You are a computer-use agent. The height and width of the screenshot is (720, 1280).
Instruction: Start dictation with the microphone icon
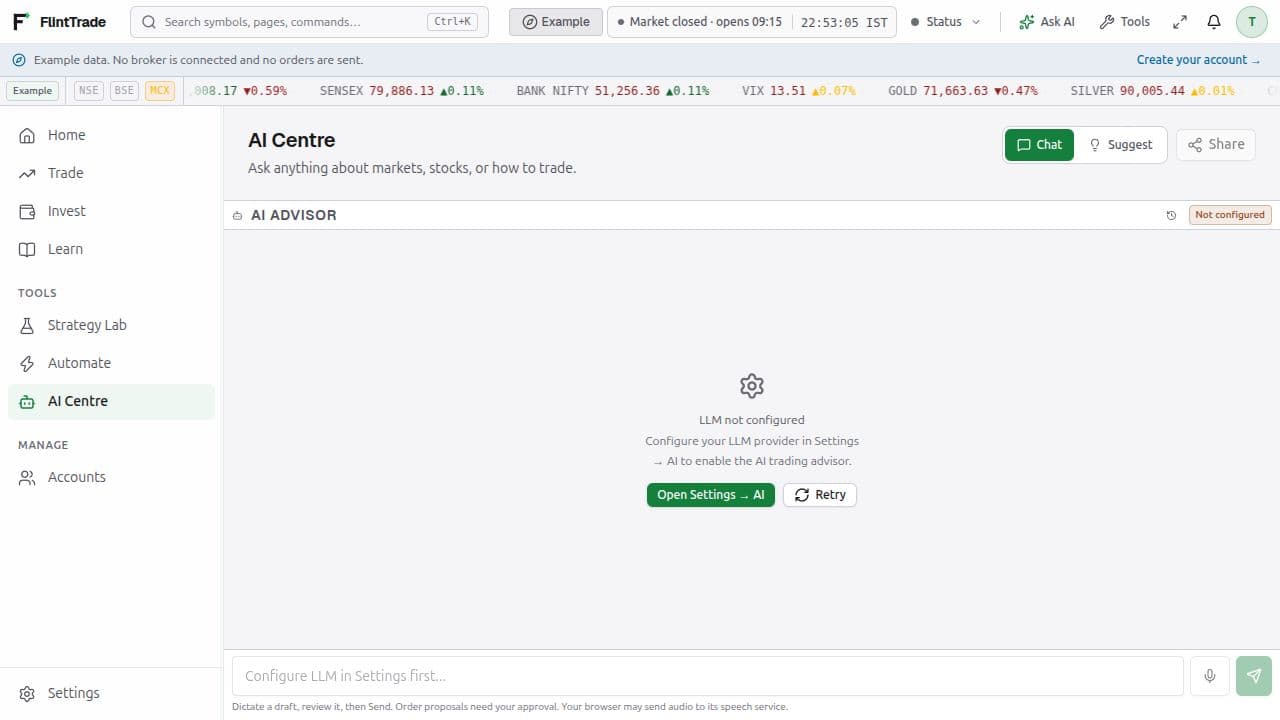pyautogui.click(x=1210, y=676)
